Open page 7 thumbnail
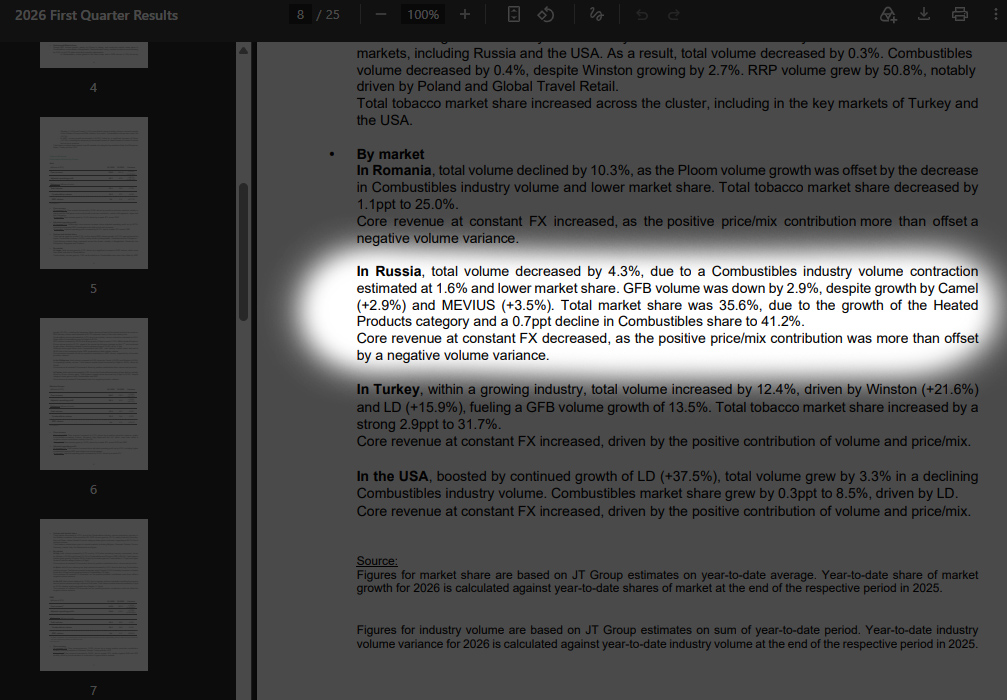The image size is (1007, 700). 94,595
